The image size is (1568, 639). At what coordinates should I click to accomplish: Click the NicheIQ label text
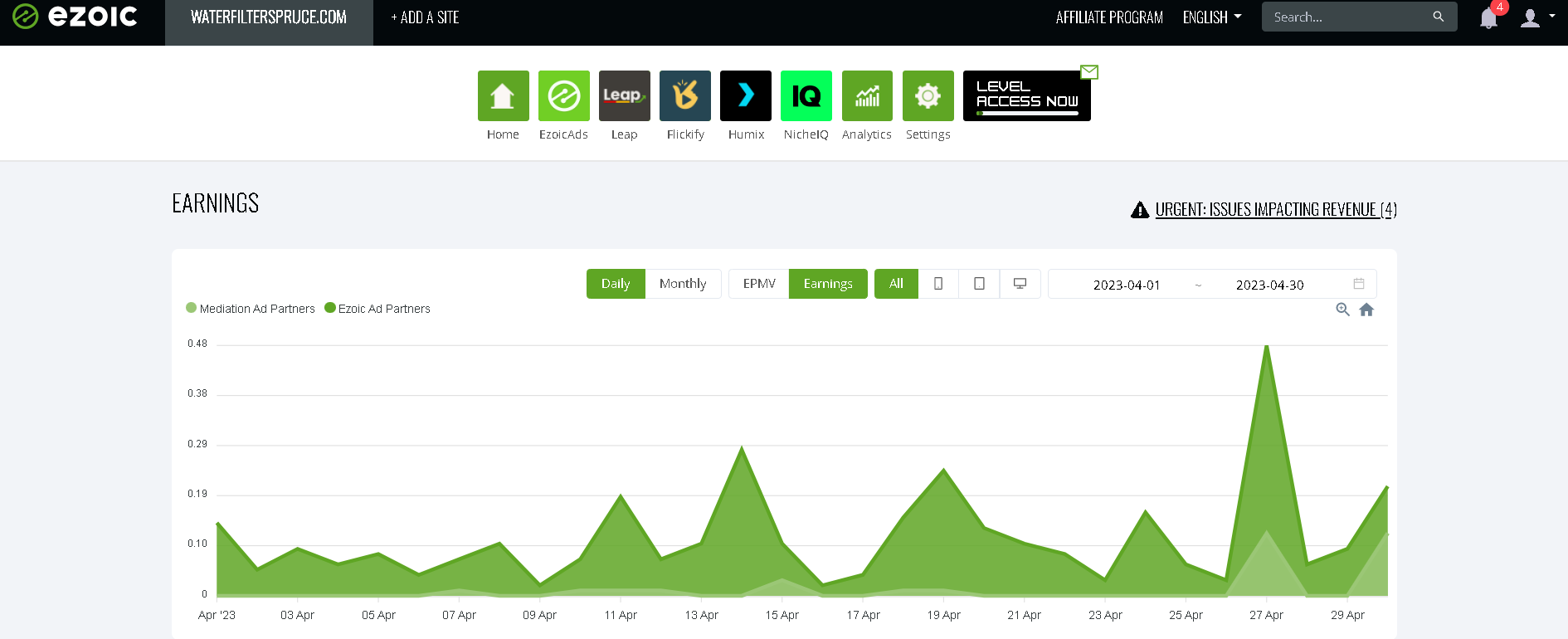[x=806, y=134]
